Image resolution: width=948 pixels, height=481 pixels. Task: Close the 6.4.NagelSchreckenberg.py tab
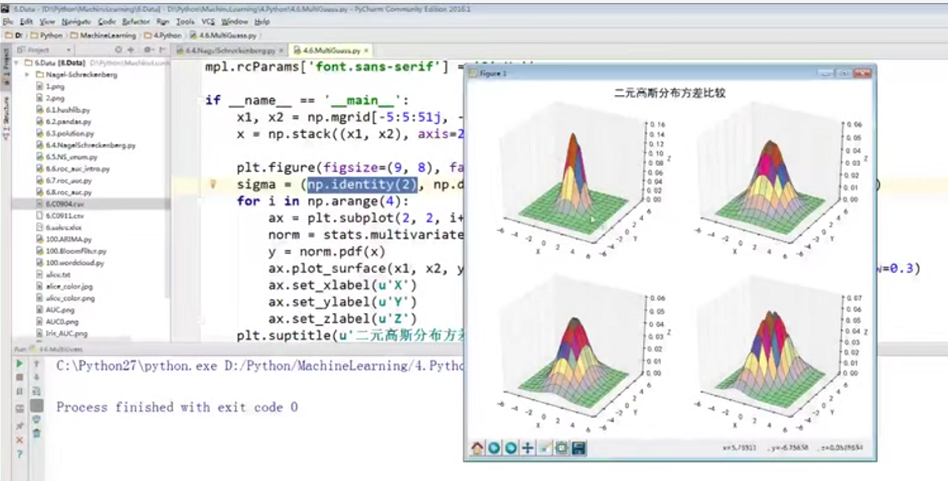(x=281, y=51)
